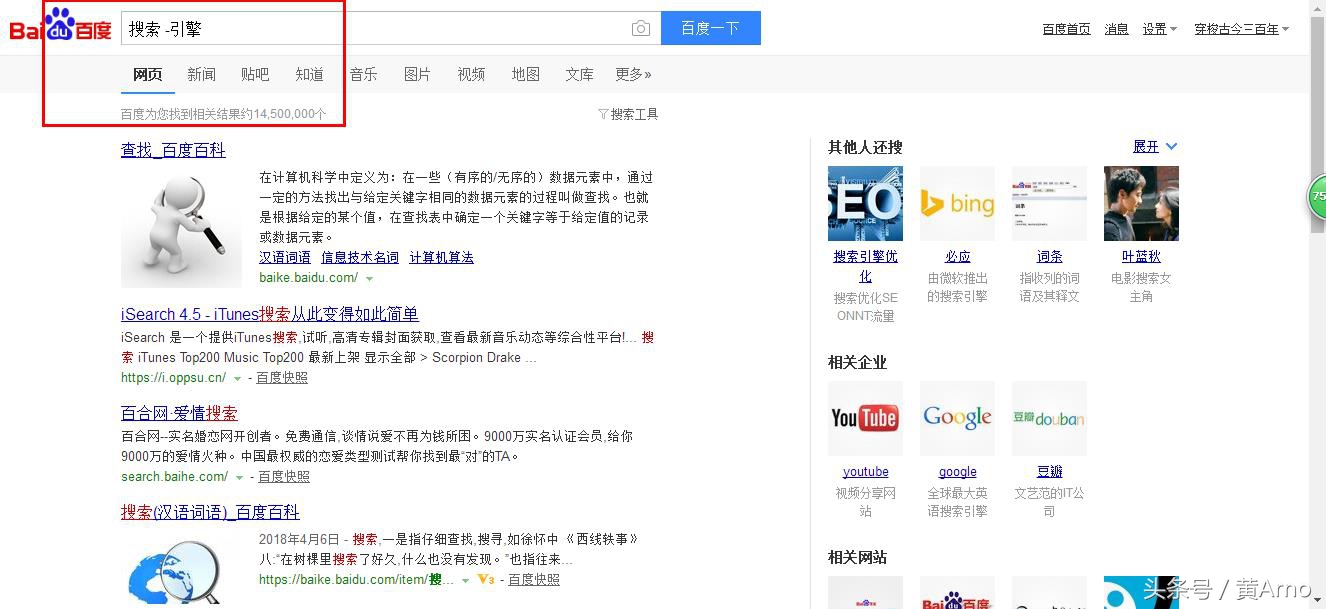Open 百度快照 for i.oppsu.cn result

(x=282, y=378)
